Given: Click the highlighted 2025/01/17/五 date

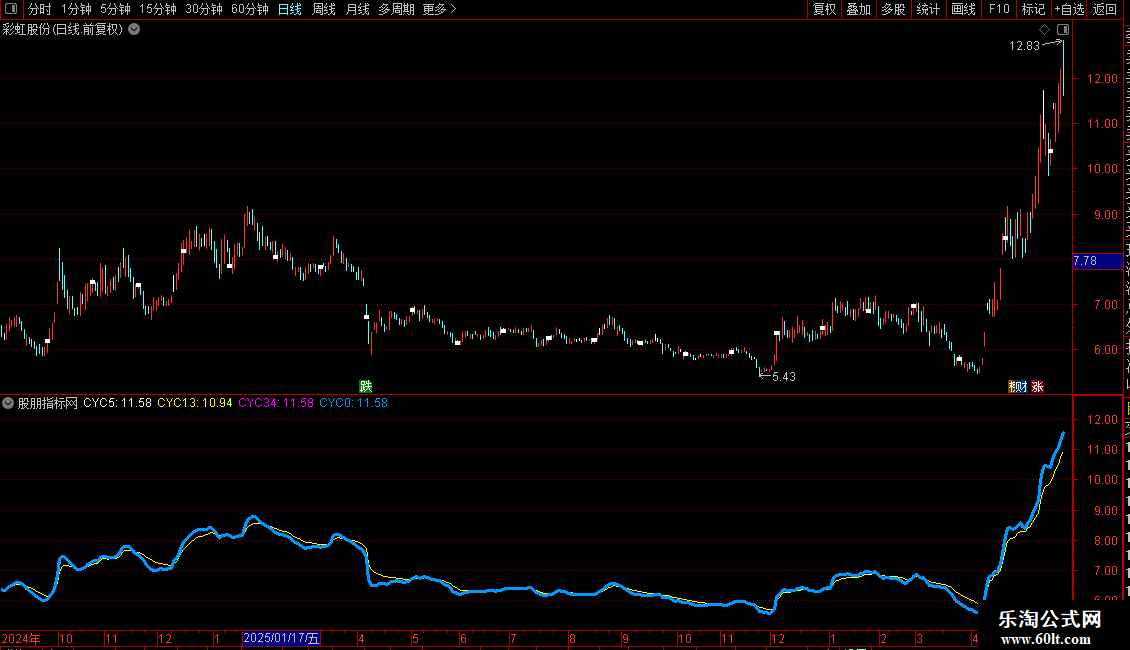Looking at the screenshot, I should coord(281,638).
